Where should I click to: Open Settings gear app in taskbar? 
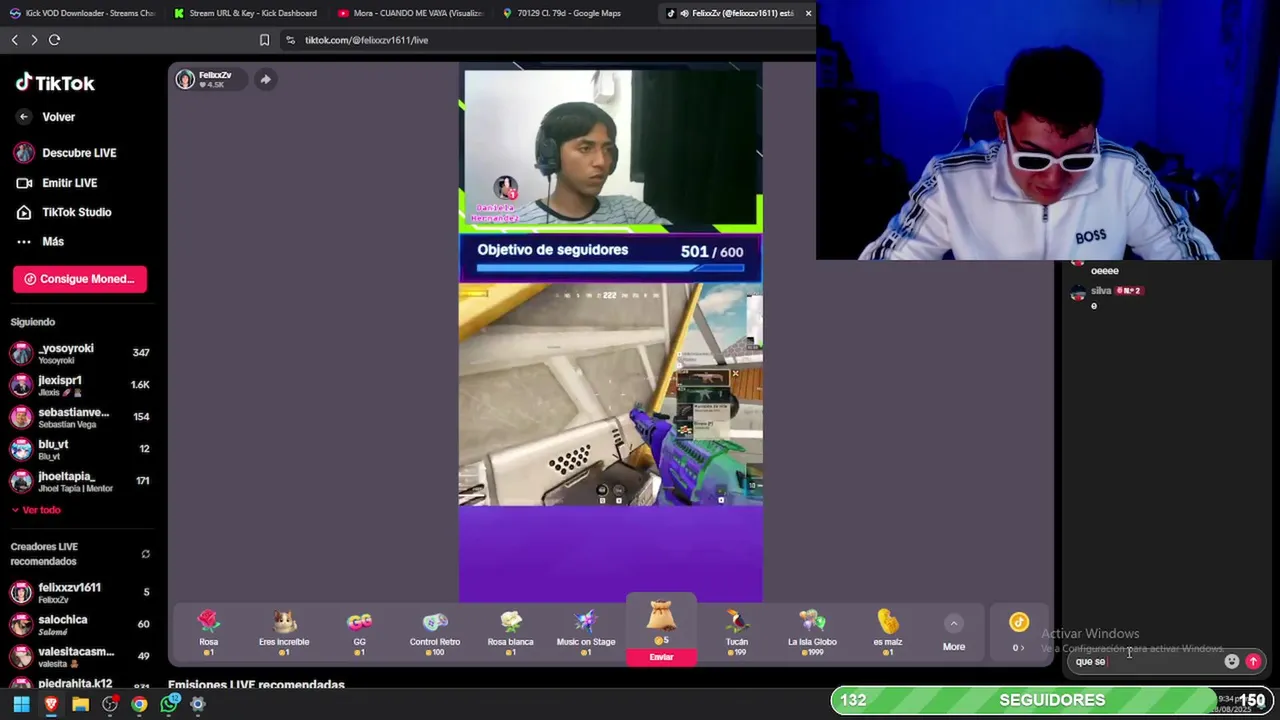[x=198, y=704]
